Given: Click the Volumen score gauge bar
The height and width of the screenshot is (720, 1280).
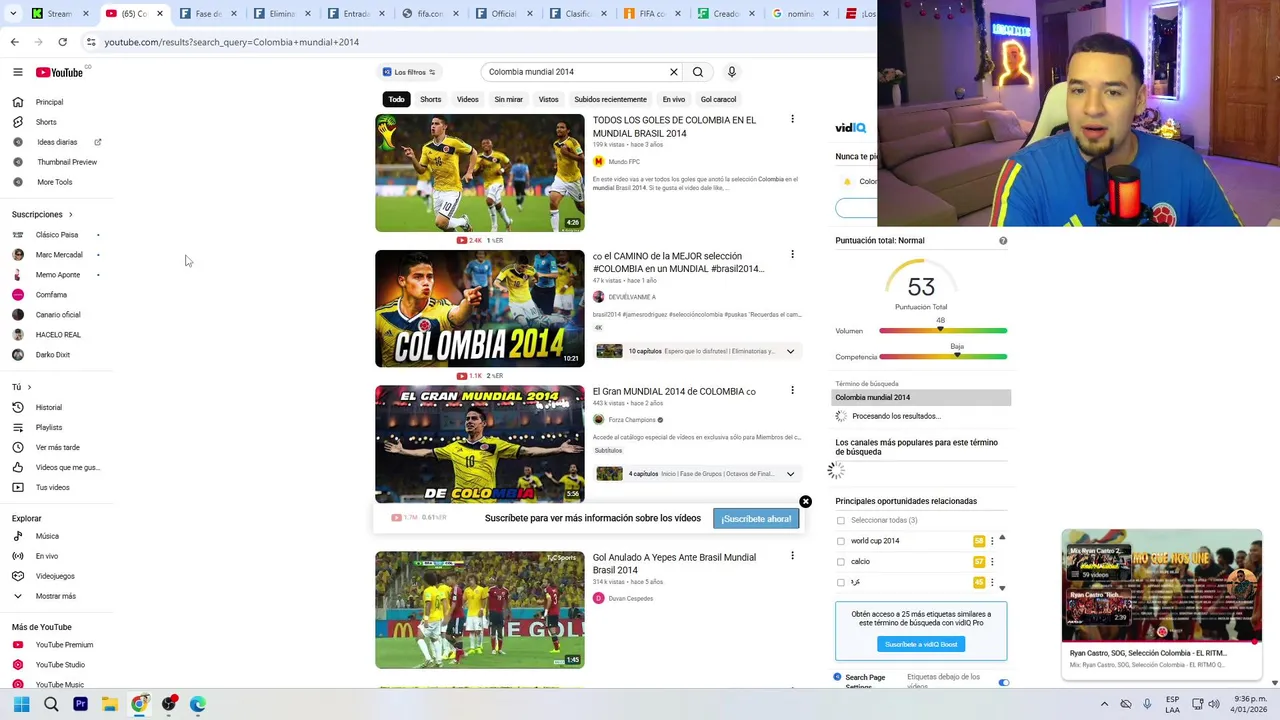Looking at the screenshot, I should (943, 331).
